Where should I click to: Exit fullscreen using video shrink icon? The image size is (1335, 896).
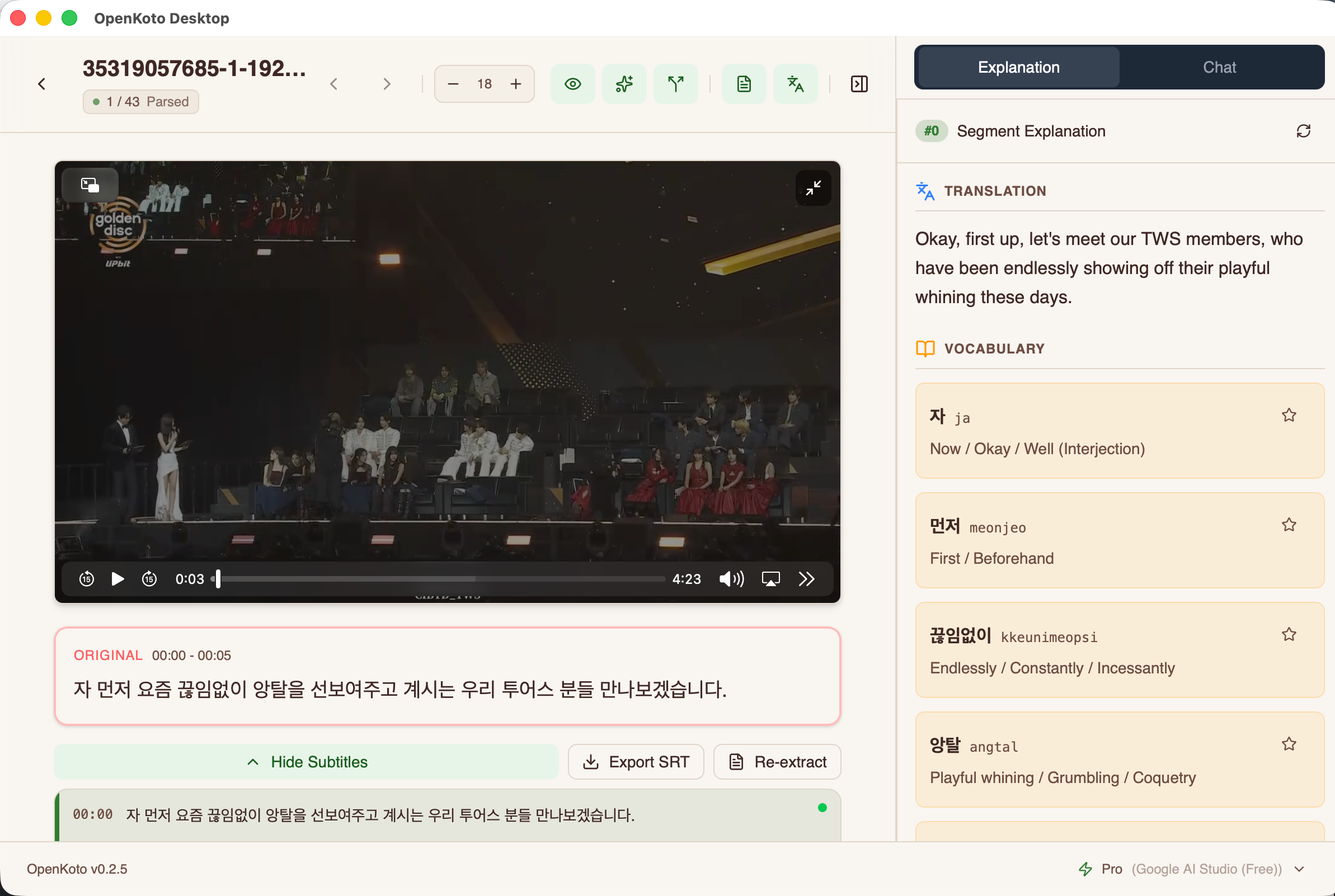(x=812, y=188)
